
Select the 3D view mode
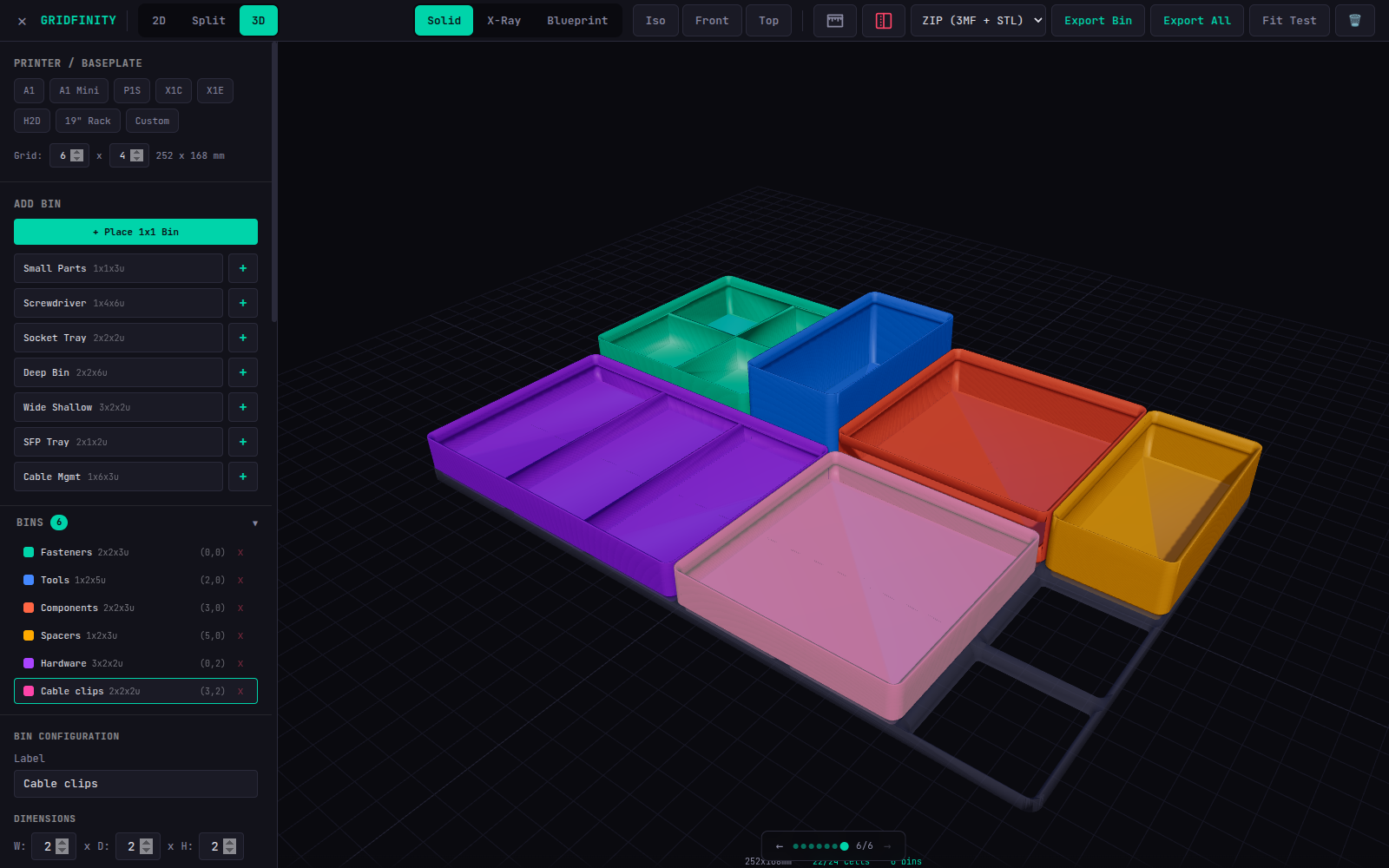point(258,21)
